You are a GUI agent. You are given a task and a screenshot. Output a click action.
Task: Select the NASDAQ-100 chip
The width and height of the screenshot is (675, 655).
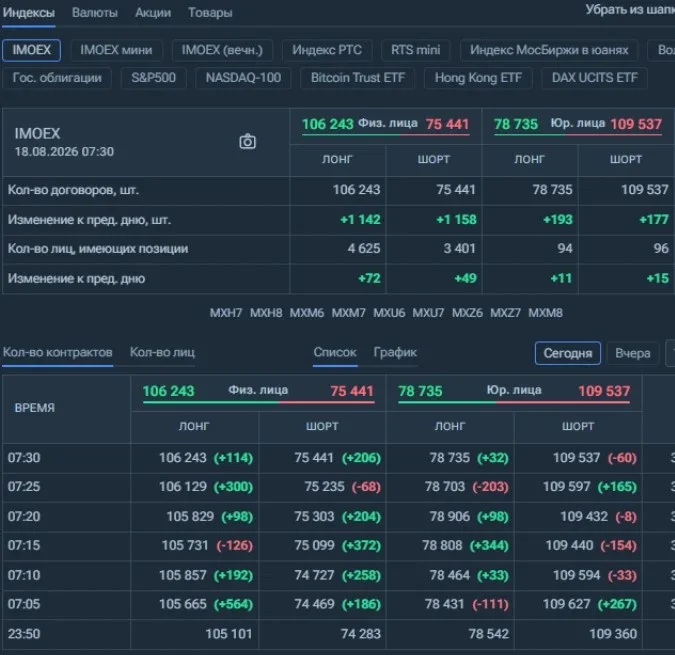pyautogui.click(x=243, y=78)
